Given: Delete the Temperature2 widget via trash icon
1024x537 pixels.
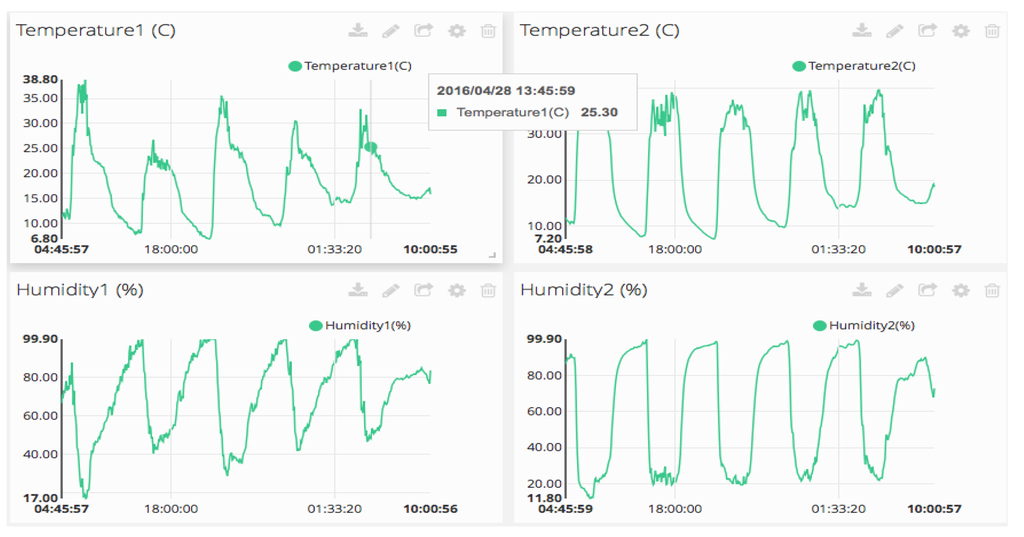Looking at the screenshot, I should click(x=992, y=31).
